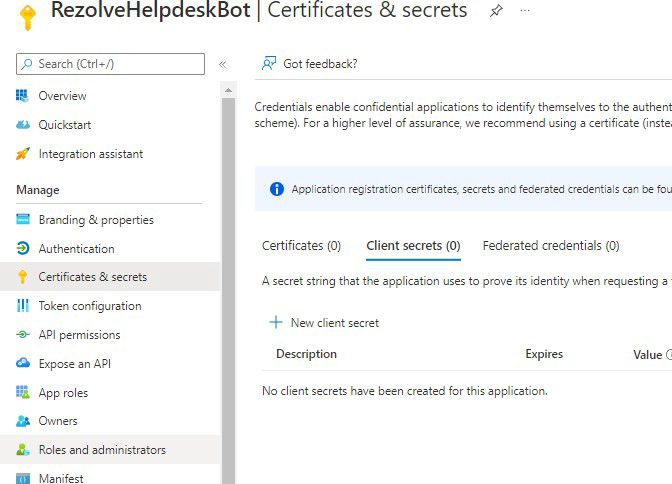
Task: Click the RezolveHelpdeskBot title text
Action: 150,10
